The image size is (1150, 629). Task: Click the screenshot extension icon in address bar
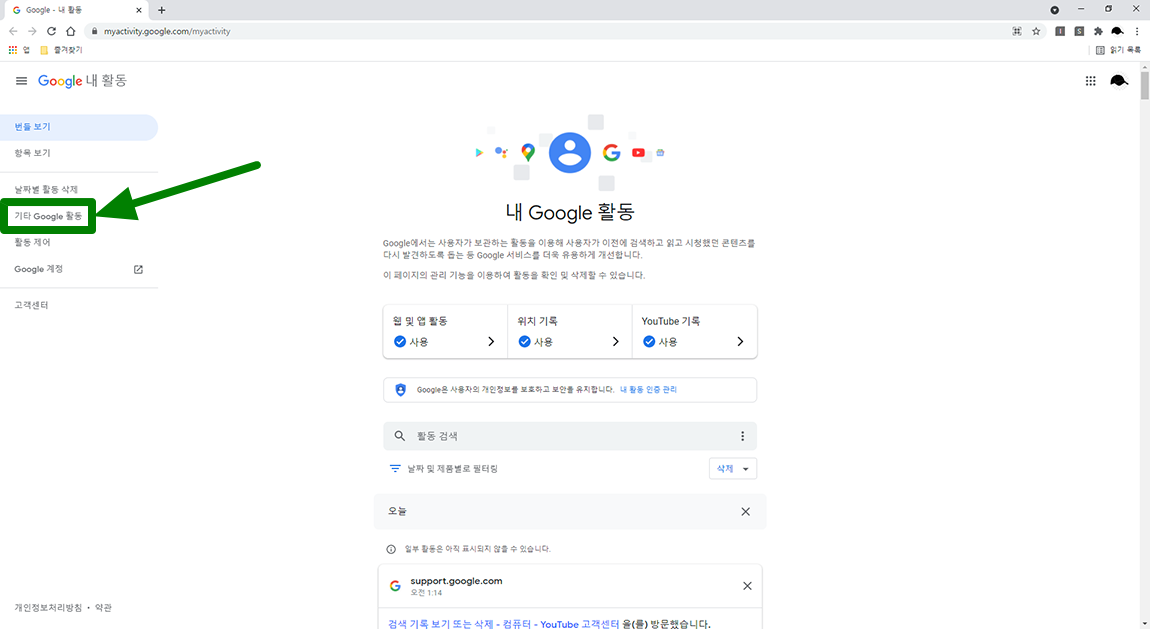point(1017,32)
